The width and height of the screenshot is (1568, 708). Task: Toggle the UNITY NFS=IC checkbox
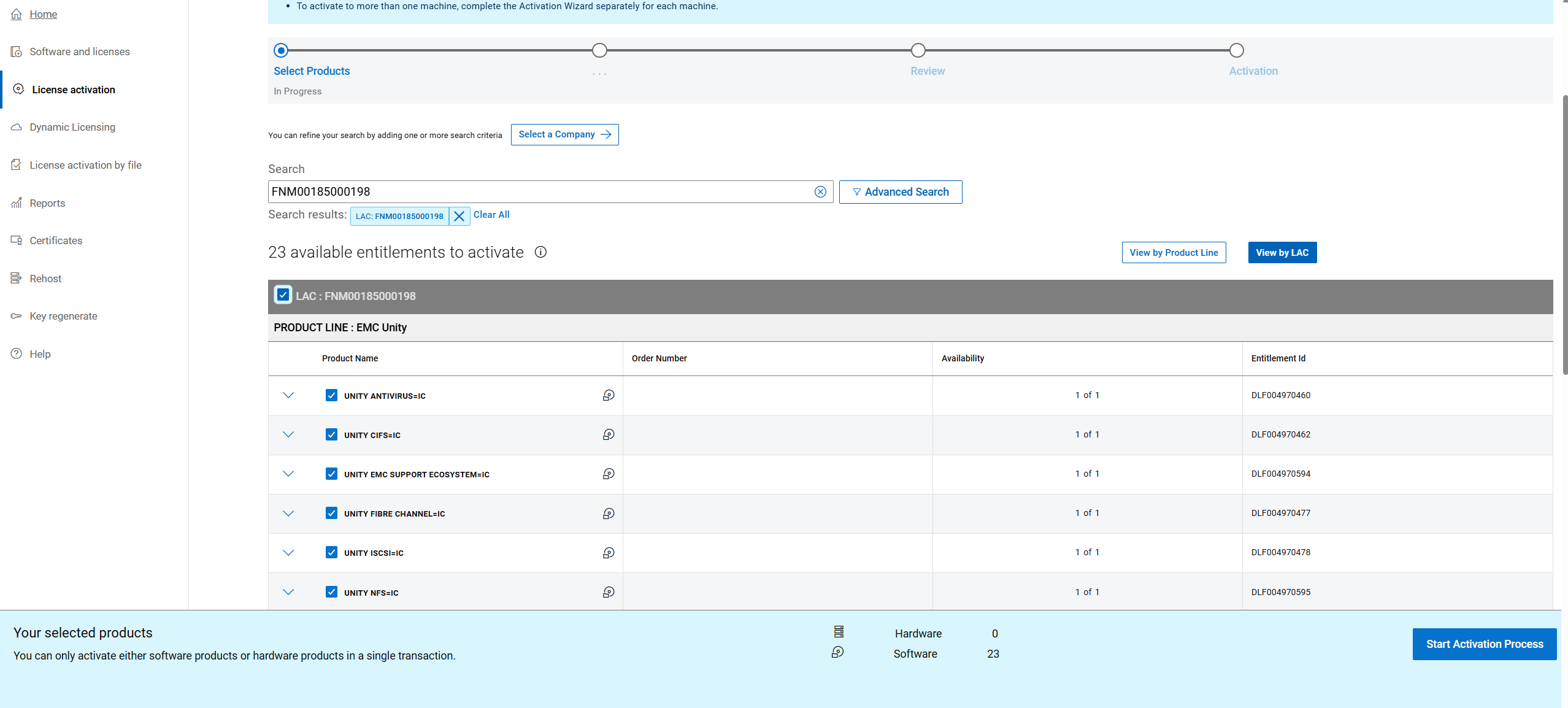click(x=331, y=592)
